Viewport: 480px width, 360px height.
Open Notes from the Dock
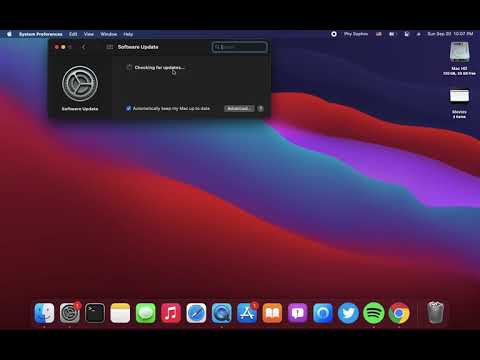120,313
